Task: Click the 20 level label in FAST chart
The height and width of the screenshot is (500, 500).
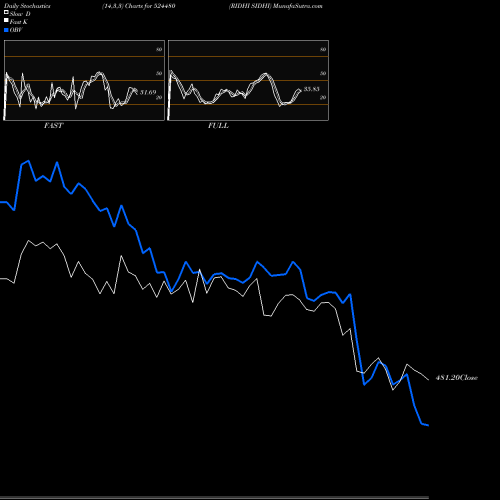Action: [159, 97]
